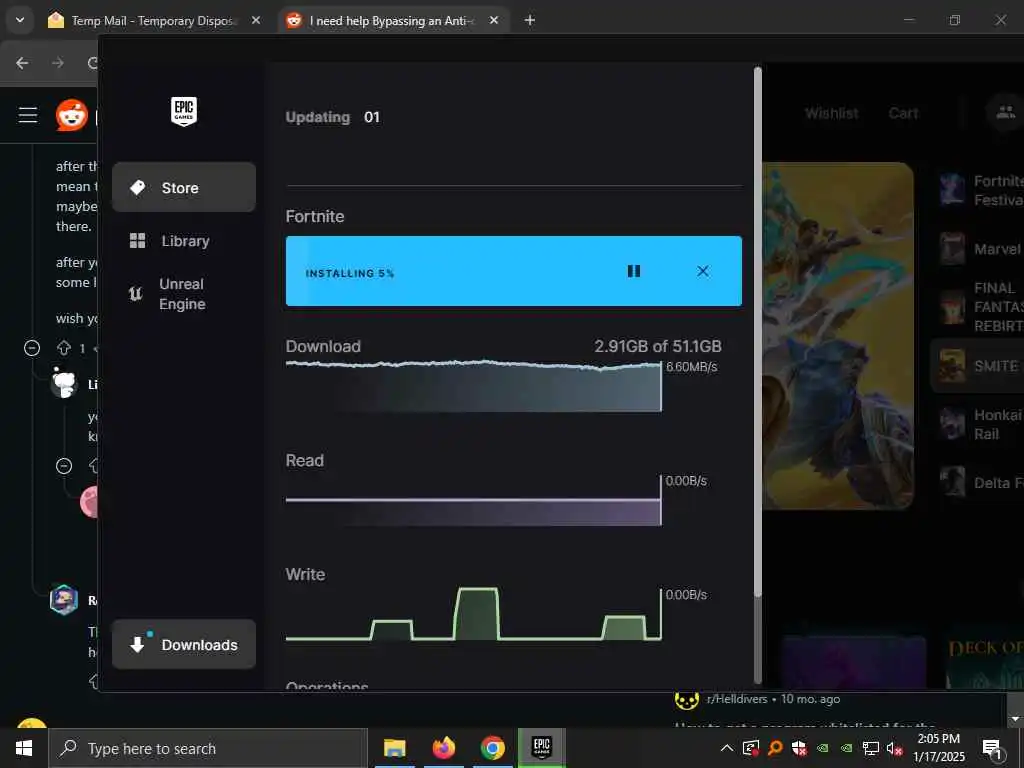This screenshot has width=1024, height=768.
Task: Go forward in the browser
Action: (x=58, y=63)
